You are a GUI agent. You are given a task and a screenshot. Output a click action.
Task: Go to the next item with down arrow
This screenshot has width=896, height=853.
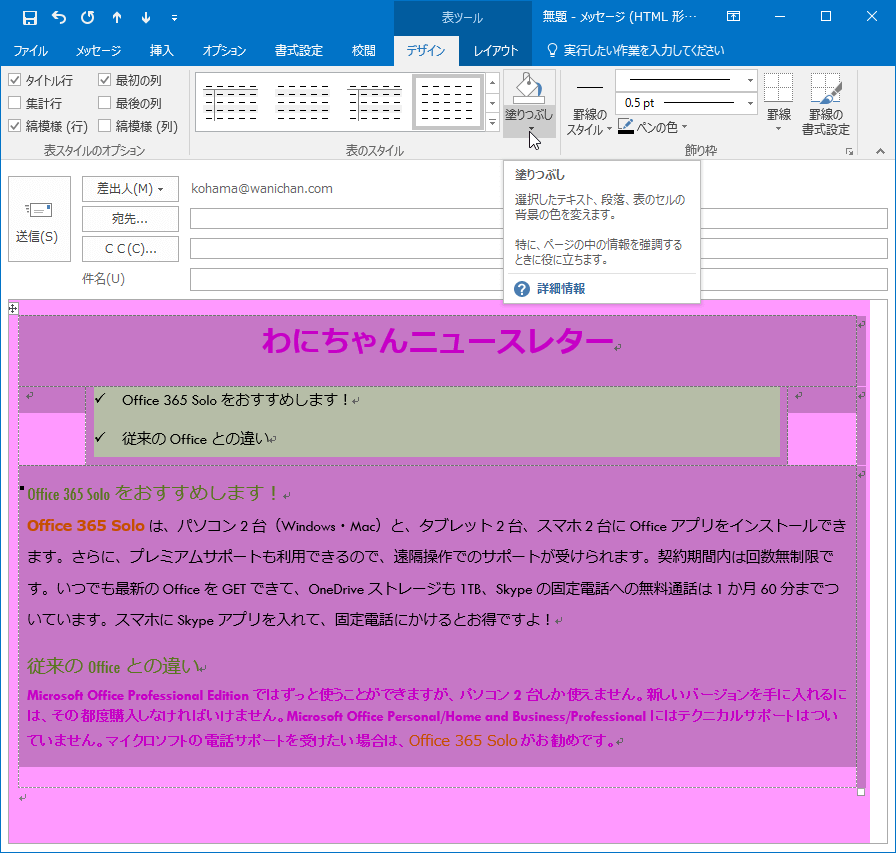146,18
